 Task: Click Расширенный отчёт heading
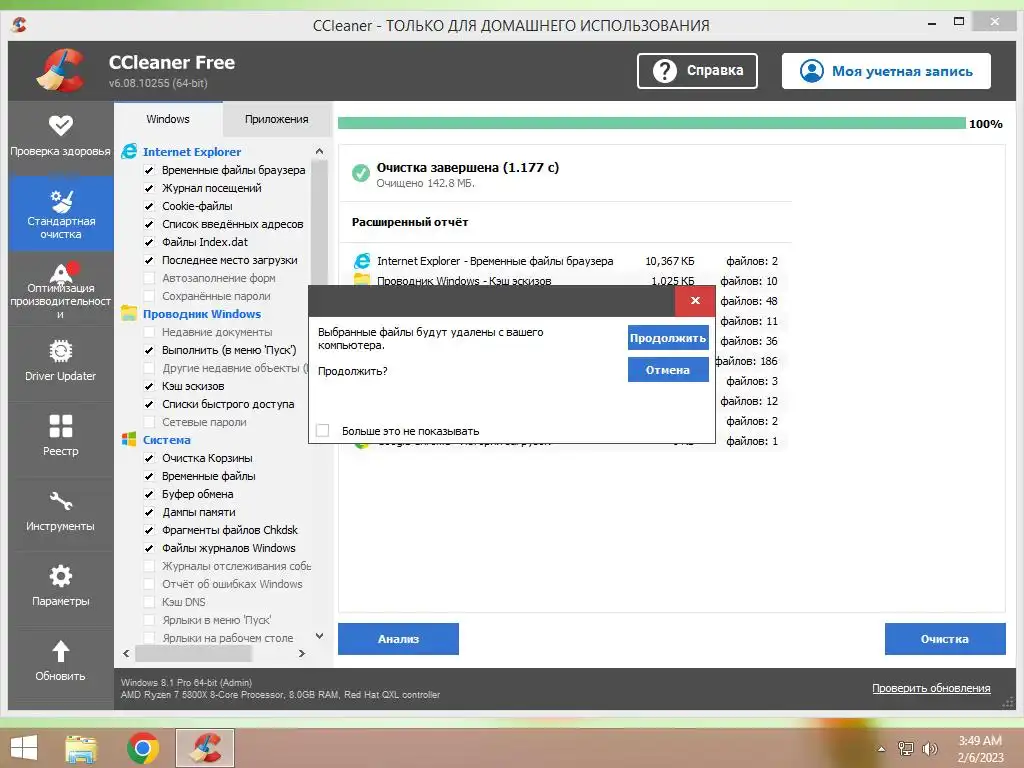click(x=410, y=222)
